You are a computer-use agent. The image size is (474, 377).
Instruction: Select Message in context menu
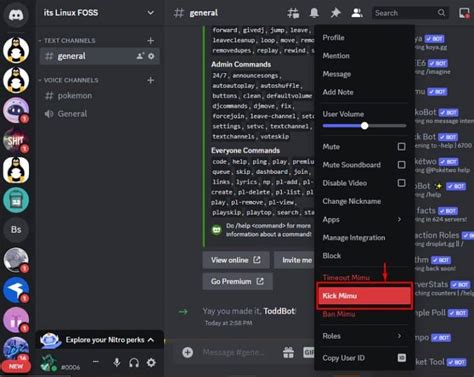[x=364, y=74]
